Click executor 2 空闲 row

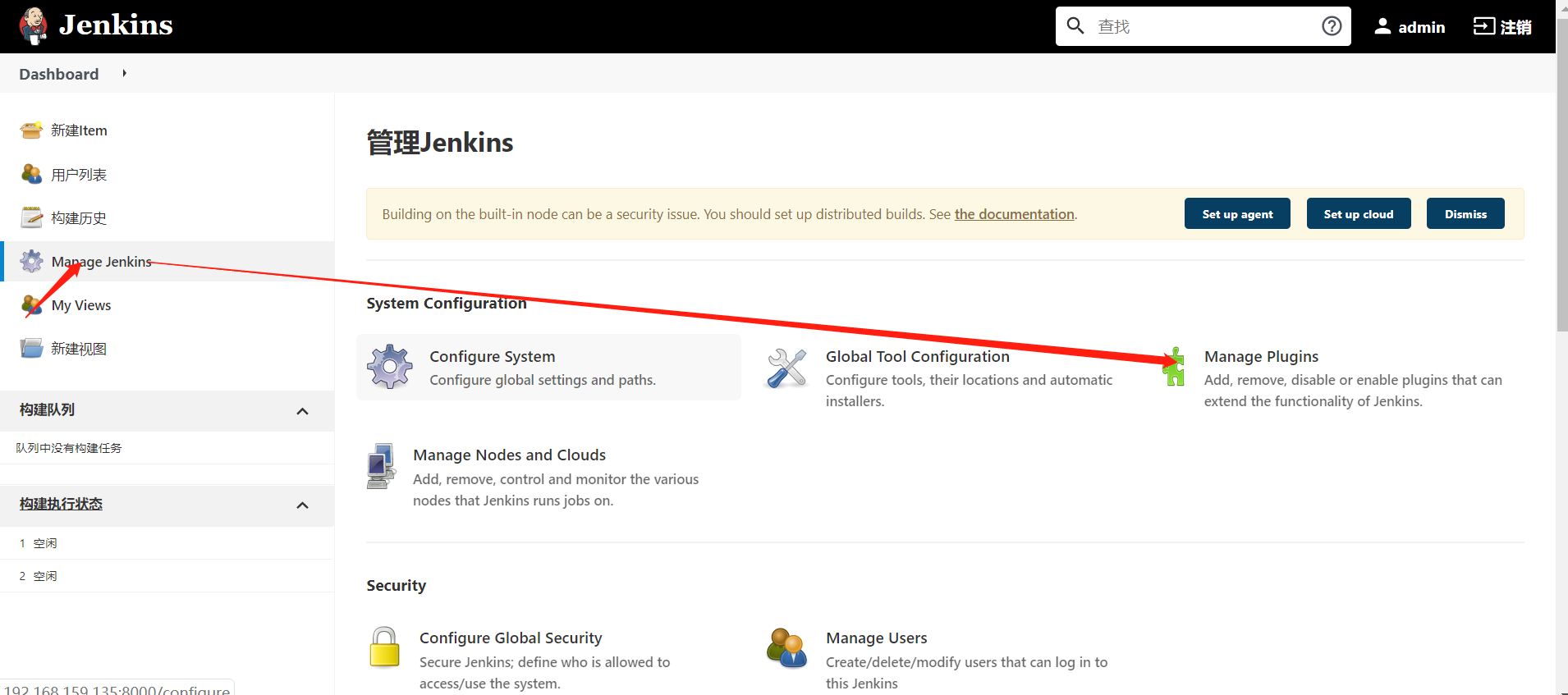167,576
